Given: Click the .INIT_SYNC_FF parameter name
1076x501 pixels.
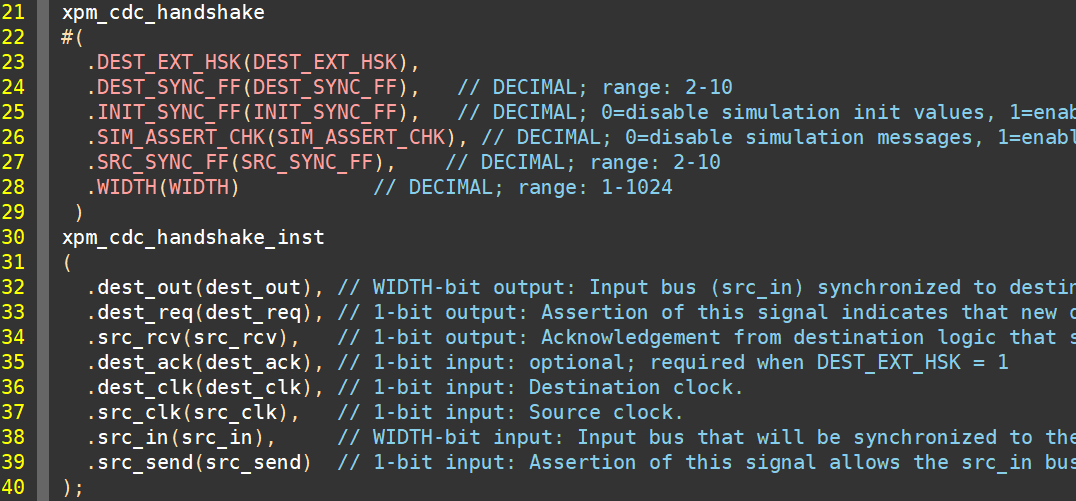Looking at the screenshot, I should tap(160, 113).
